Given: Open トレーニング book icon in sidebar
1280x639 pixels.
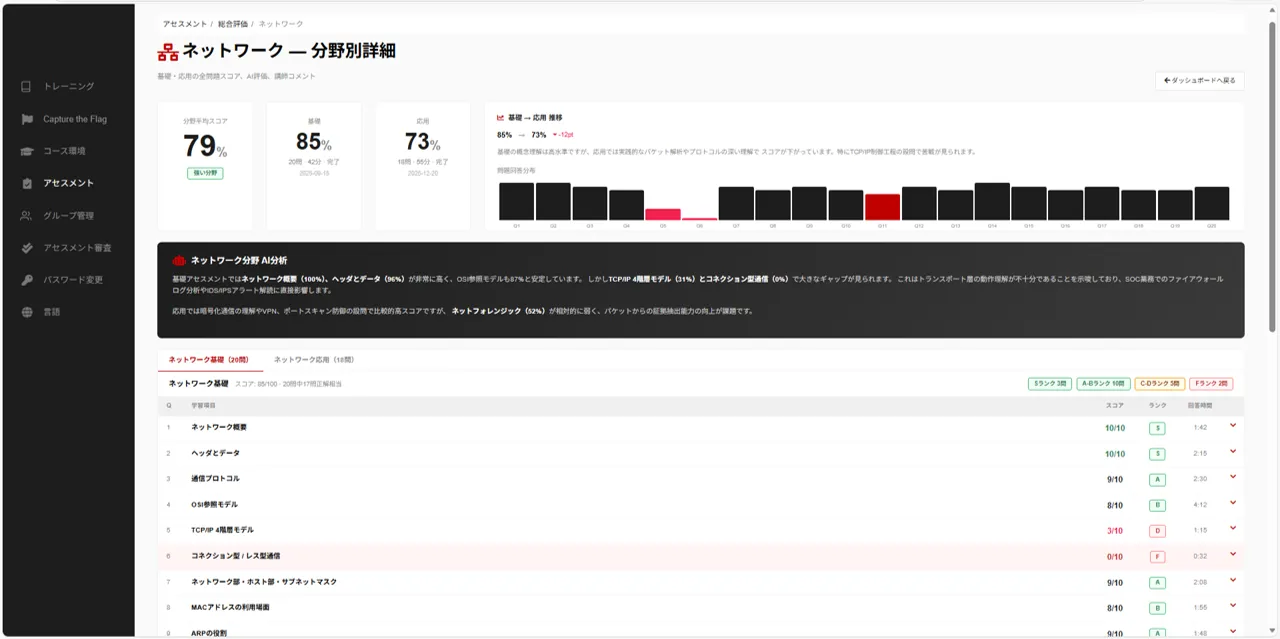Looking at the screenshot, I should (x=27, y=87).
